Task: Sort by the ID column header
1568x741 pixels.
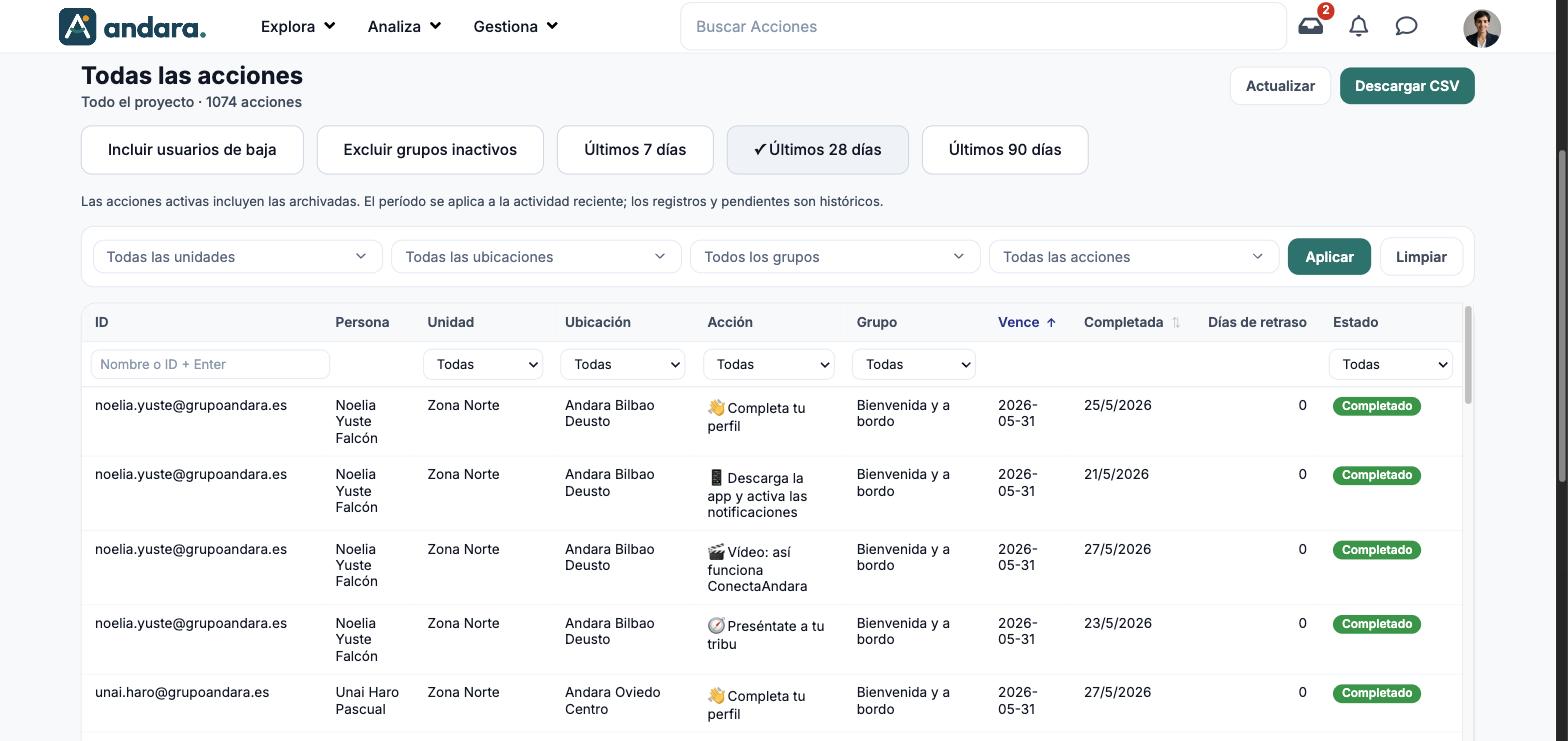Action: click(x=102, y=322)
